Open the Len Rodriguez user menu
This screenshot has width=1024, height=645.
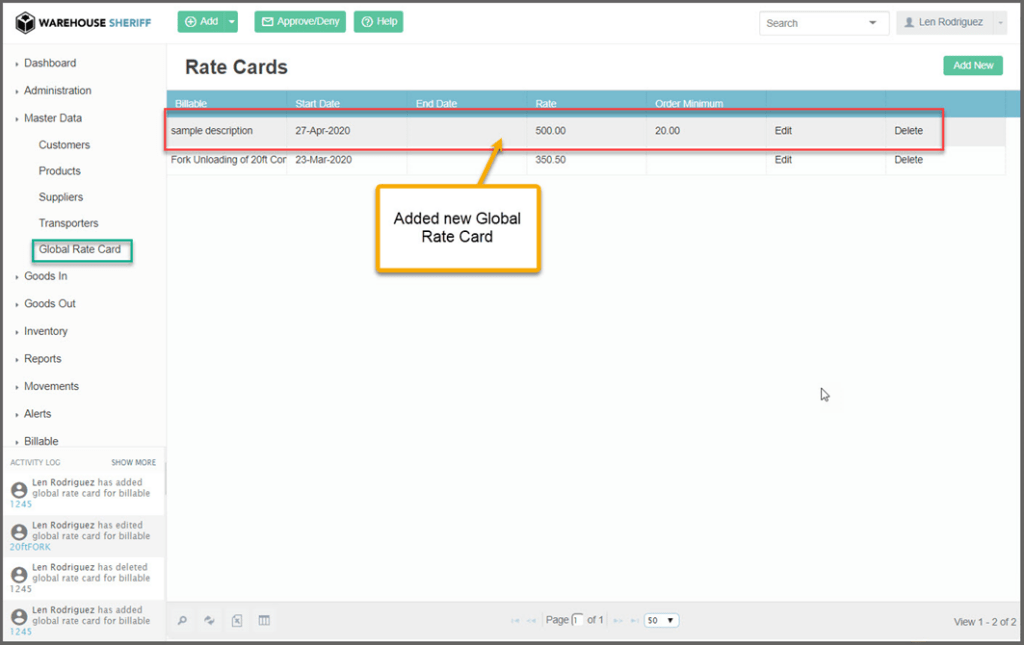pos(950,22)
